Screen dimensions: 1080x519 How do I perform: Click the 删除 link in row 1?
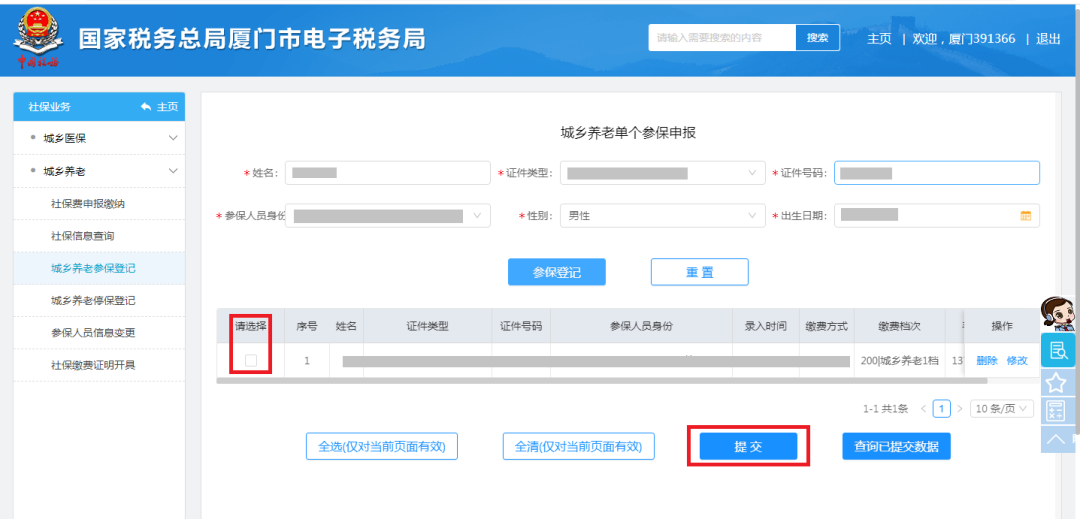pyautogui.click(x=987, y=360)
